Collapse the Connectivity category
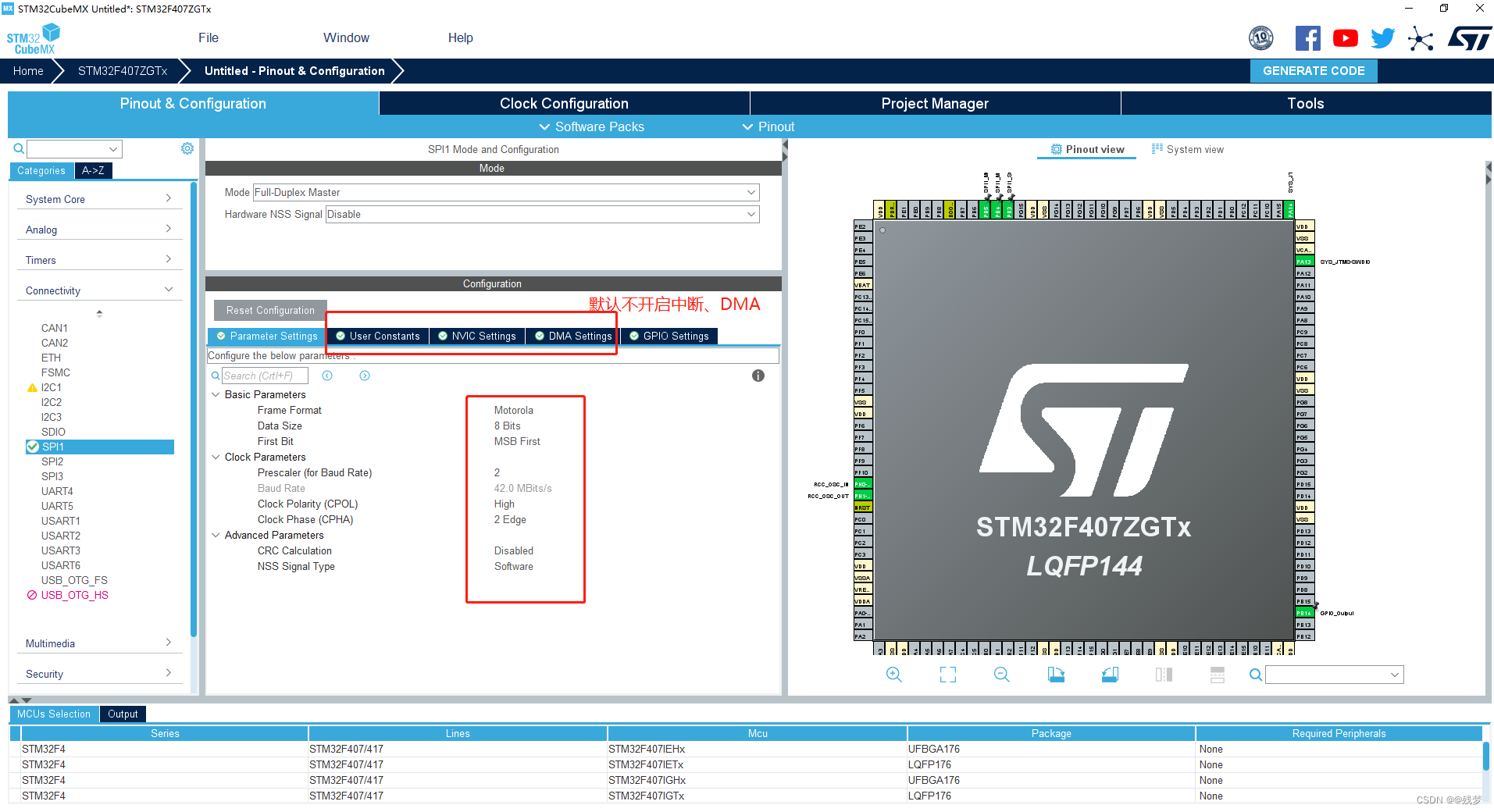This screenshot has height=812, width=1494. (98, 290)
